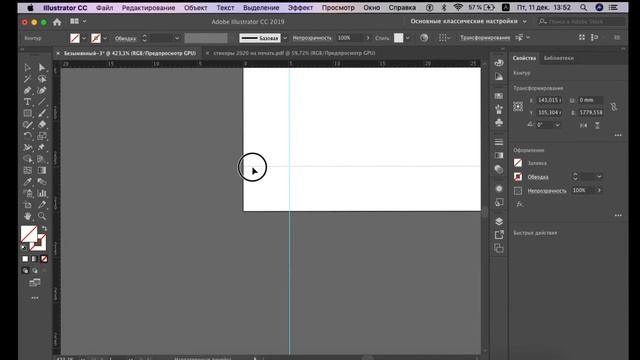
Task: Open the Stroke panel lines icon
Action: click(x=499, y=142)
